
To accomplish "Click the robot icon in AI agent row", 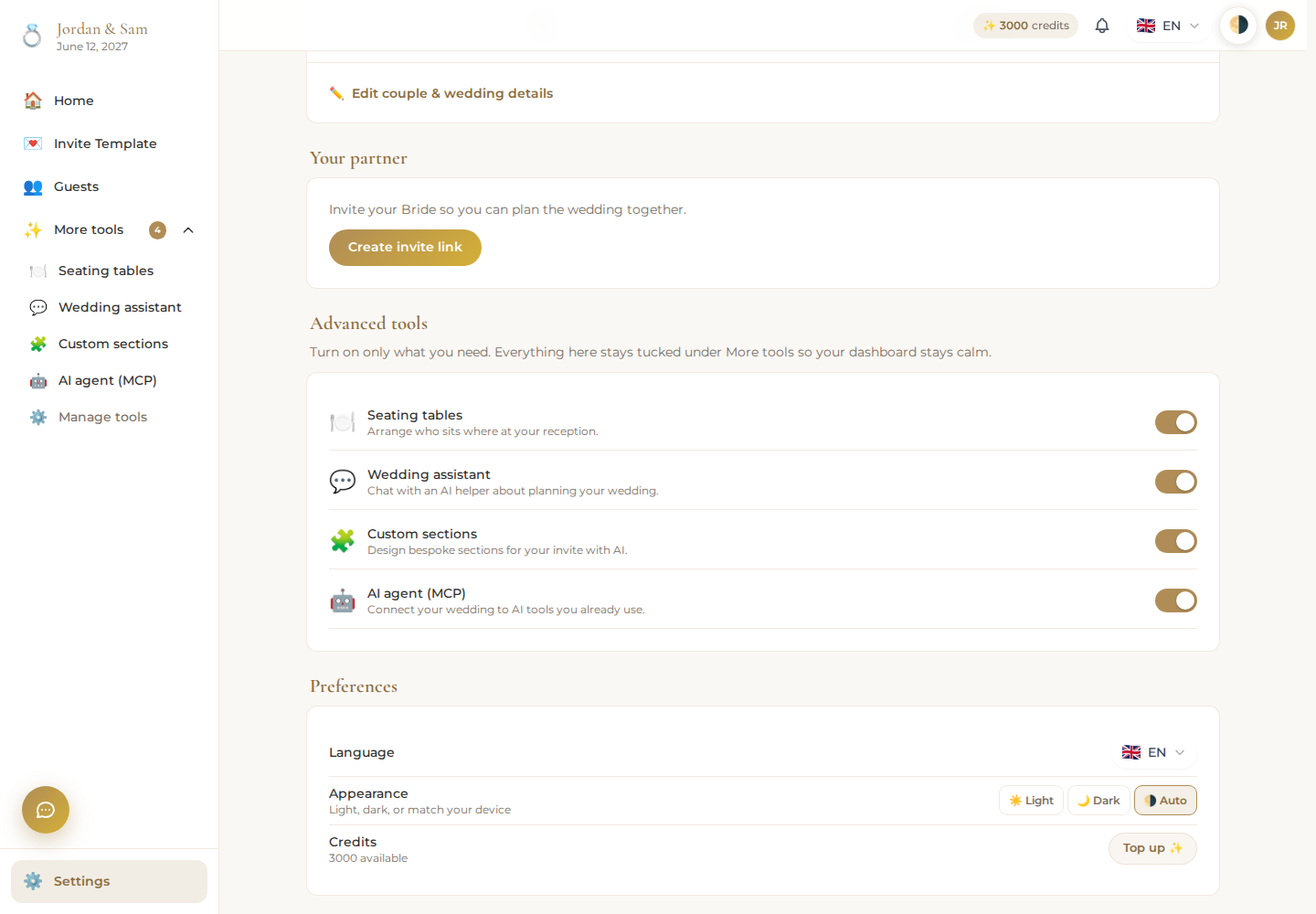I will click(x=343, y=600).
